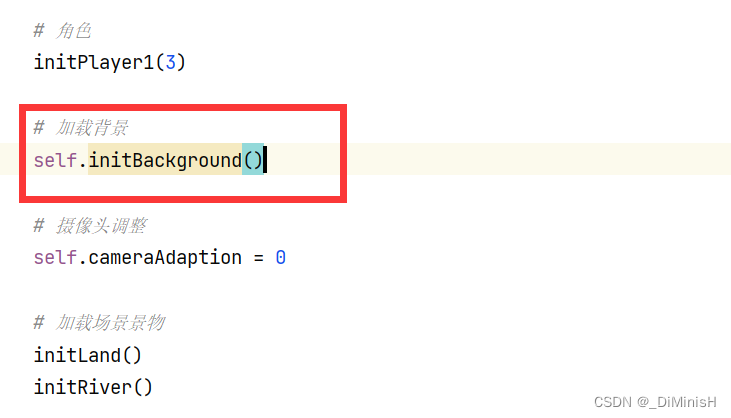Click 'self' keyword before initBackground
Viewport: 731px width, 418px height.
click(55, 160)
